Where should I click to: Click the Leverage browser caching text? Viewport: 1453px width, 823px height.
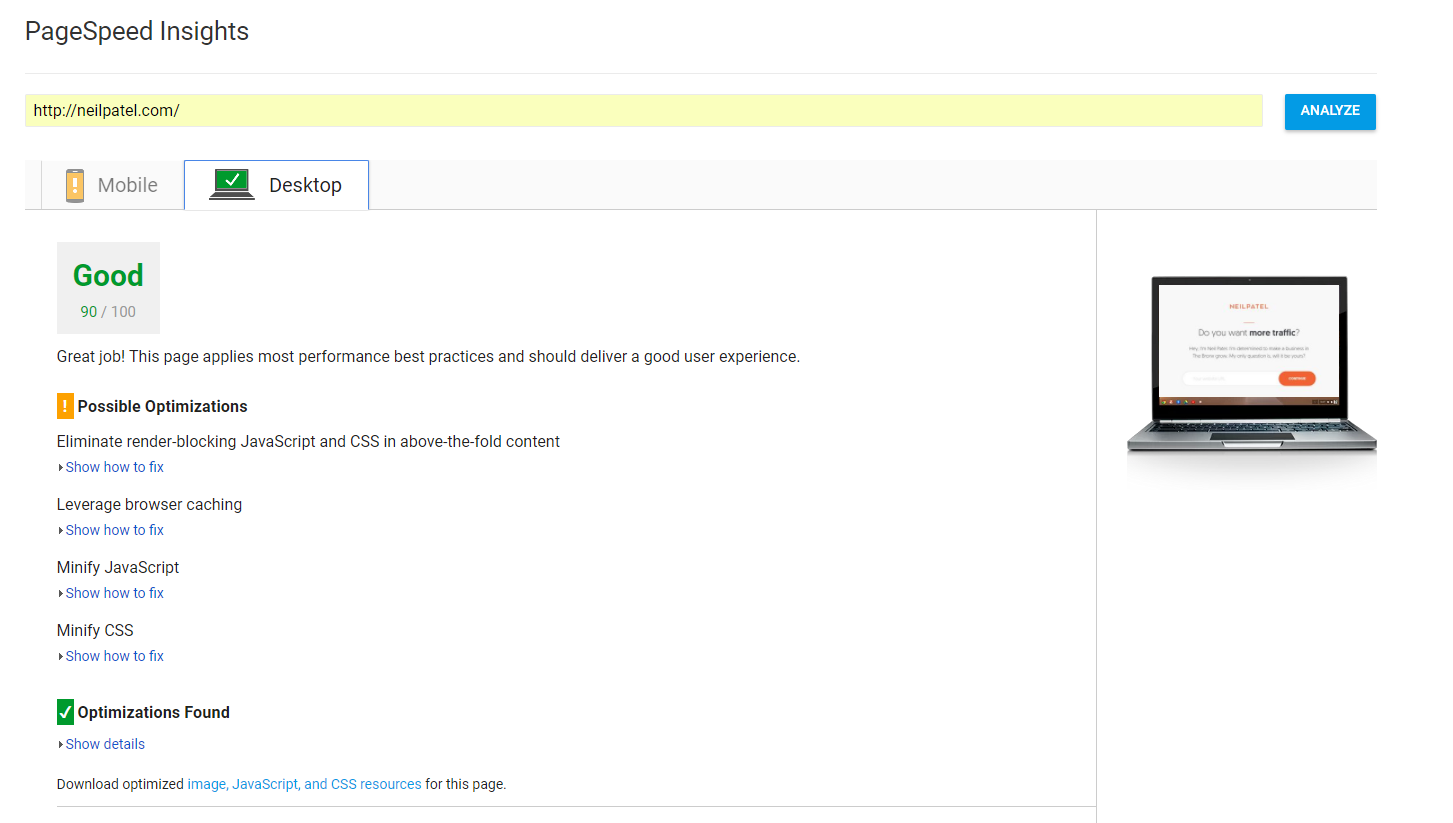coord(149,504)
